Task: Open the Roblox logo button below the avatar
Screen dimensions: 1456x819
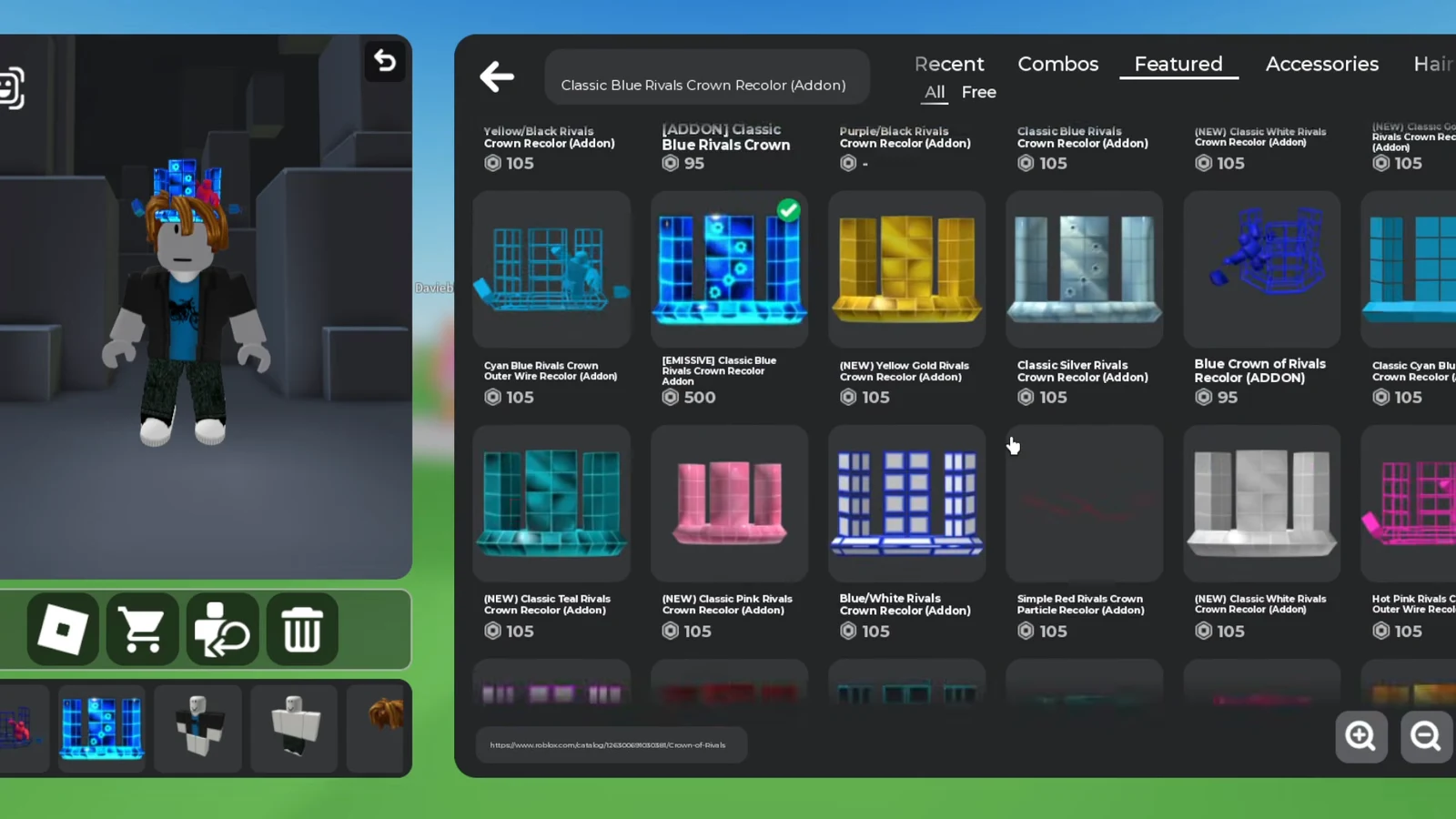Action: point(63,629)
